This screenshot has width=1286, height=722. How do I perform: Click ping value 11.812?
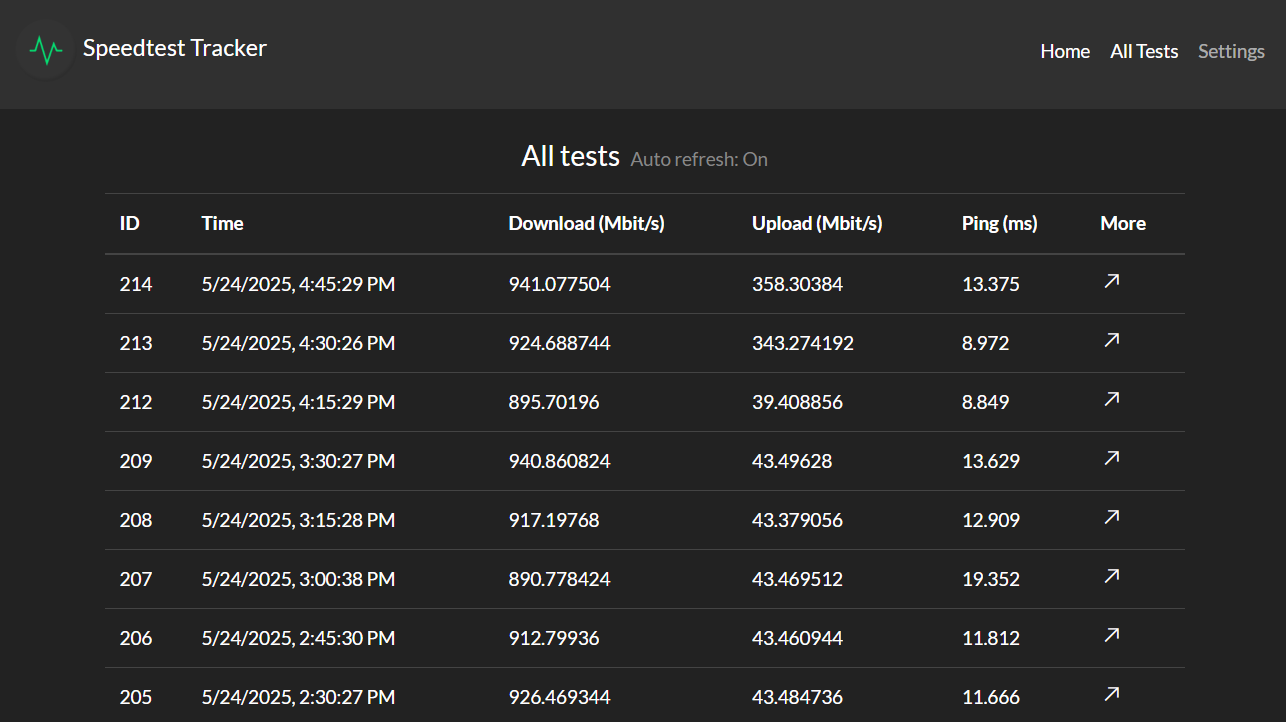point(991,638)
